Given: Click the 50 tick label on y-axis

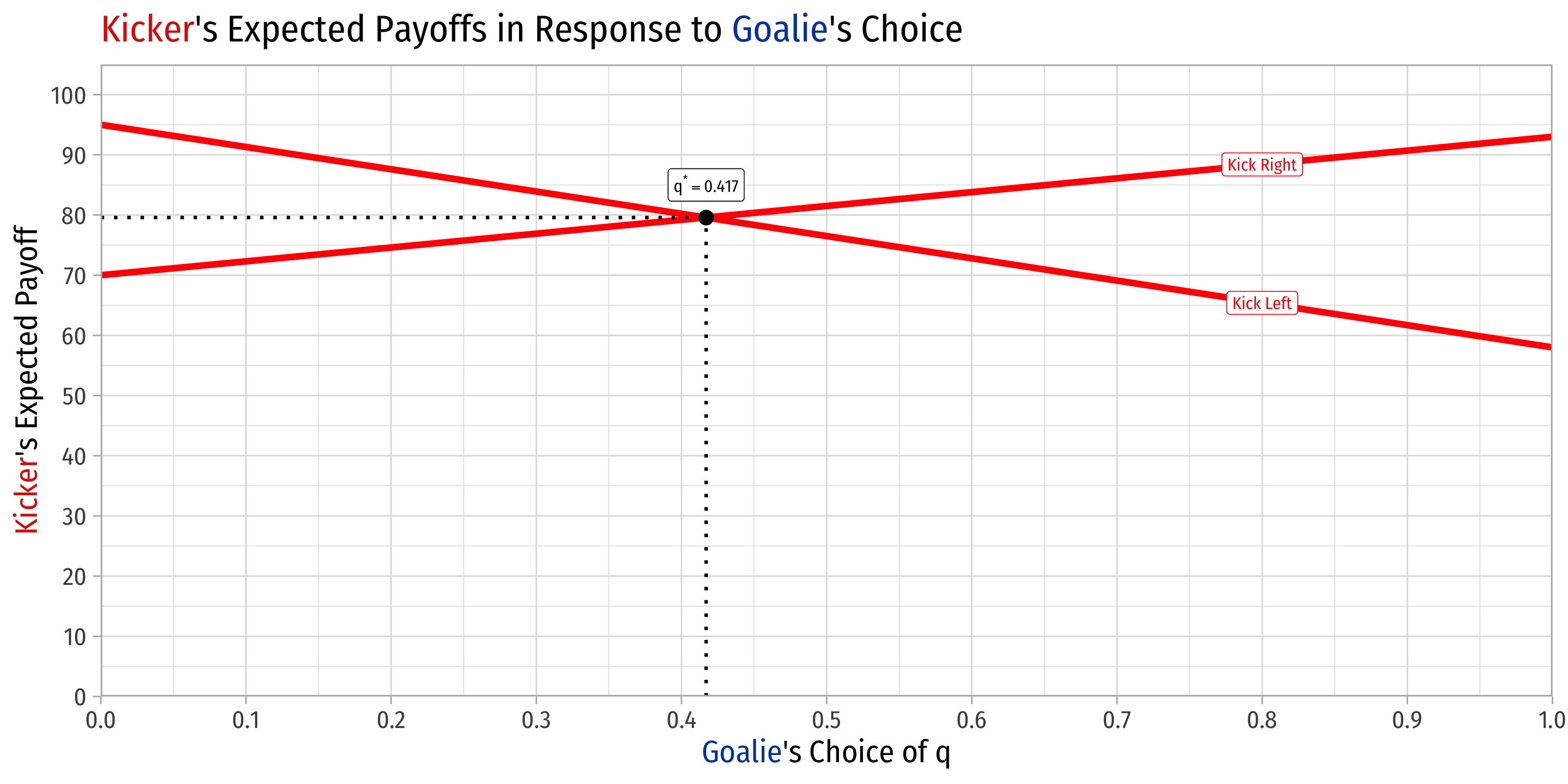Looking at the screenshot, I should (74, 396).
